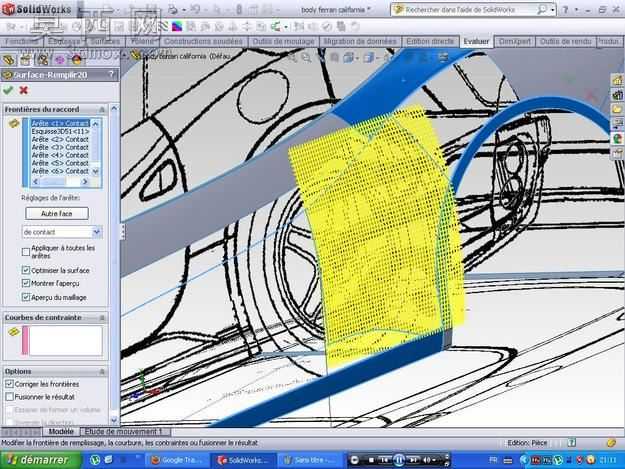The height and width of the screenshot is (469, 625).
Task: Open the FeatureManager design tree tab
Action: [8, 60]
